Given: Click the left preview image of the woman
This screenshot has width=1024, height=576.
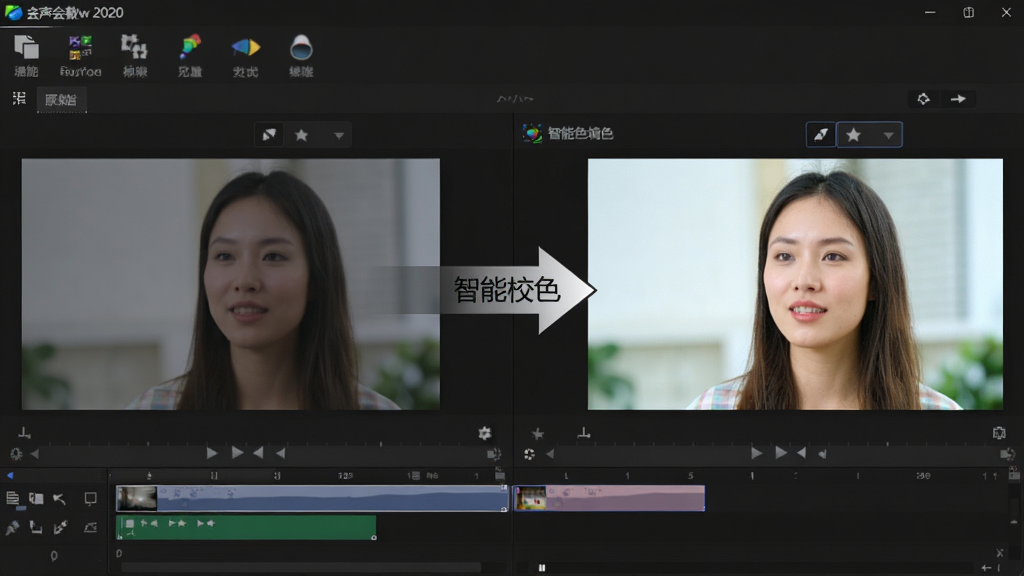Looking at the screenshot, I should tap(231, 284).
